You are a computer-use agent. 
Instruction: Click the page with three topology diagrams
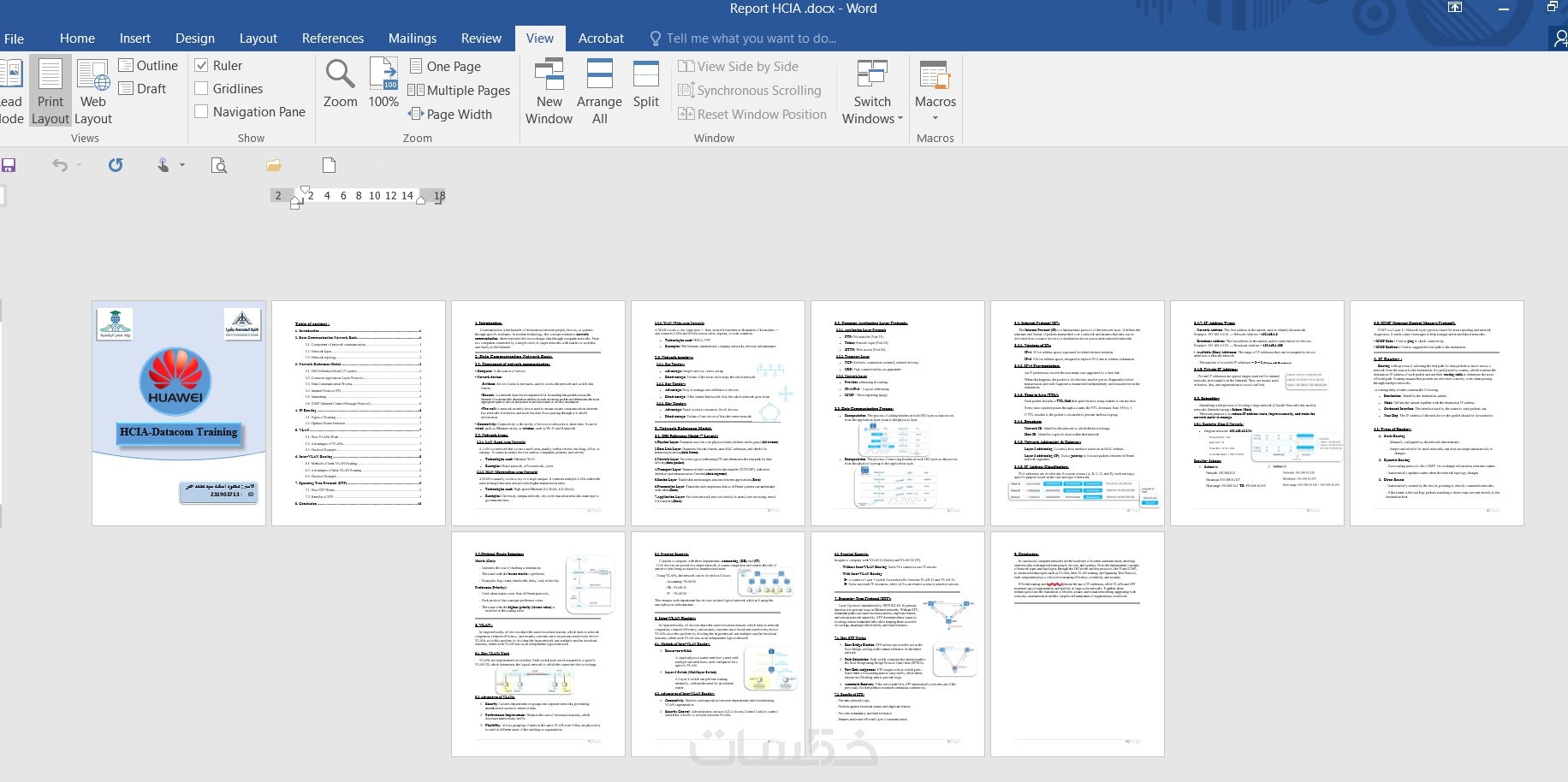pyautogui.click(x=718, y=413)
